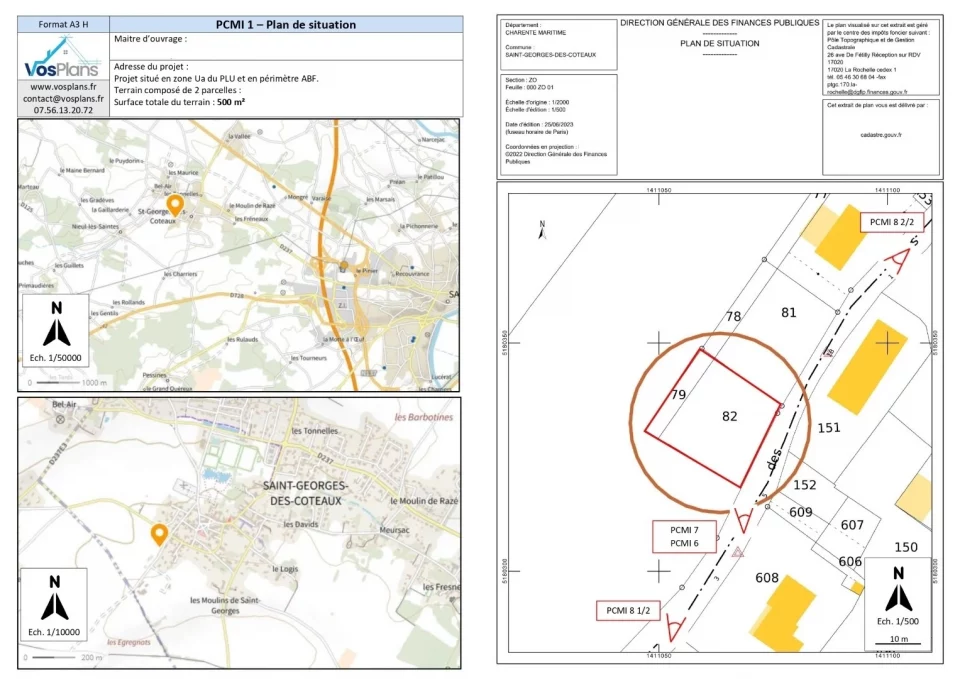The width and height of the screenshot is (960, 679).
Task: Click small N compass at cadastral plan top-left
Action: 542,230
